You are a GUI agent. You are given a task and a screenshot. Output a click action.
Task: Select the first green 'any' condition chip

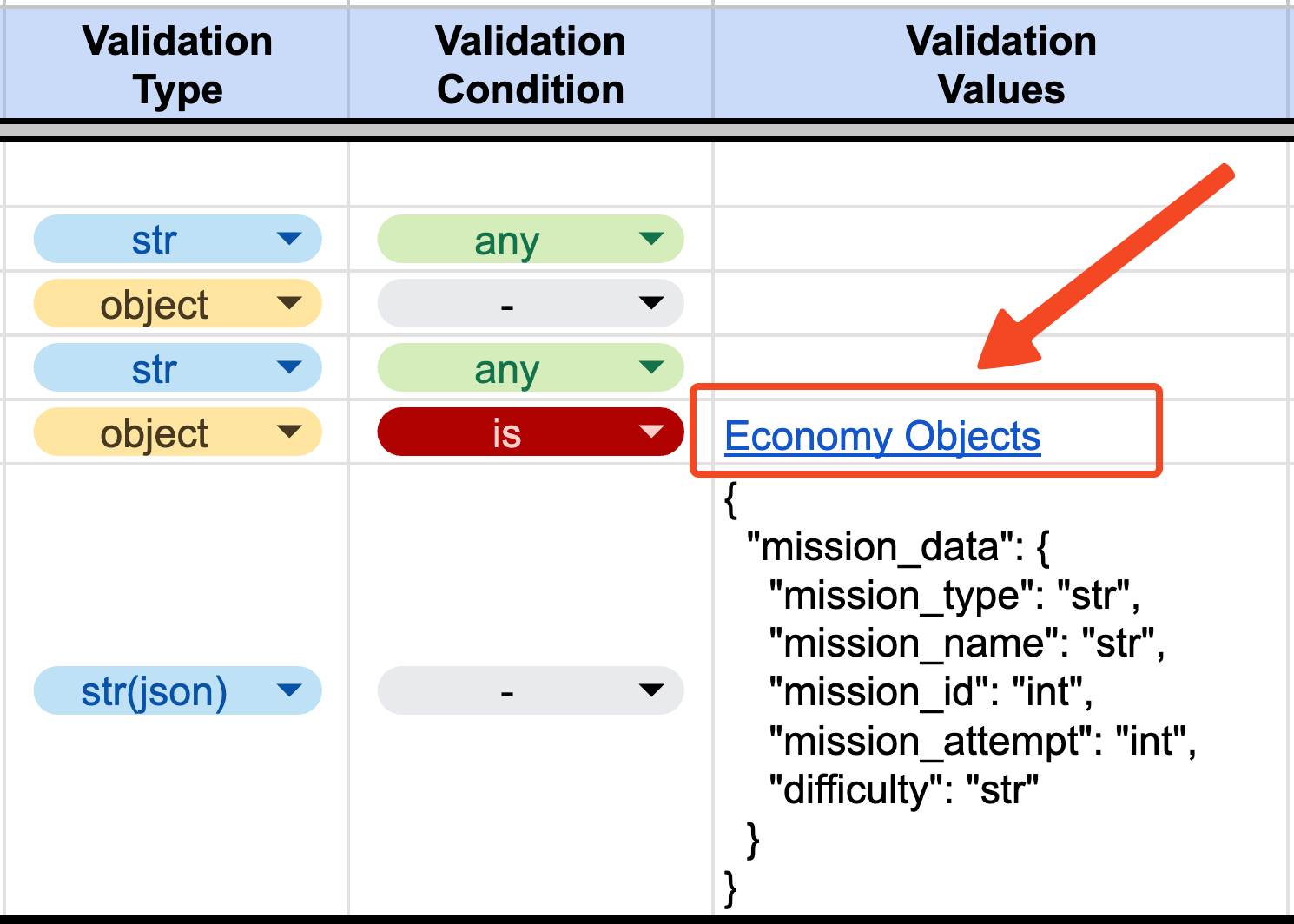(530, 239)
